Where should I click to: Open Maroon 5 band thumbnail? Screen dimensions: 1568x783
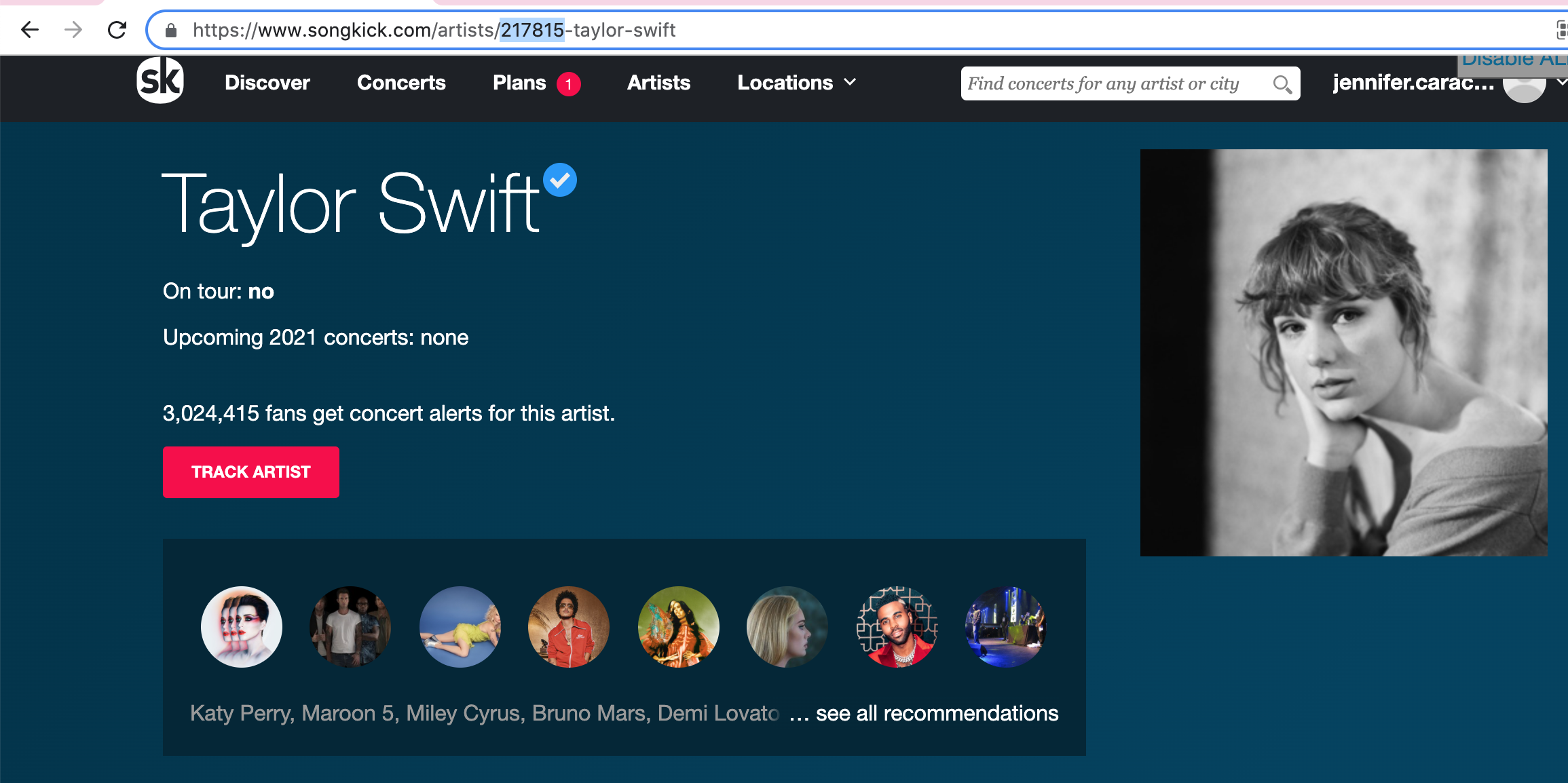click(x=350, y=627)
